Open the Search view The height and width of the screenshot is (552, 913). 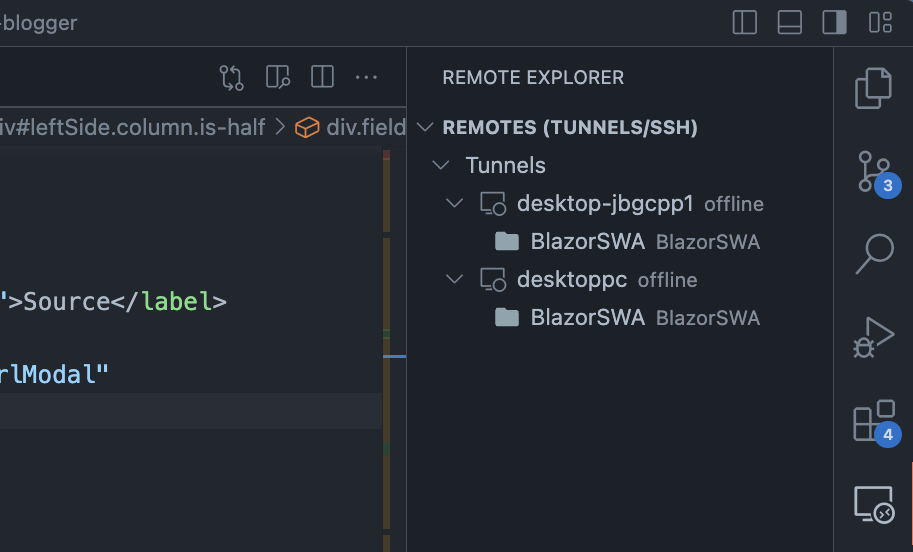pos(873,254)
